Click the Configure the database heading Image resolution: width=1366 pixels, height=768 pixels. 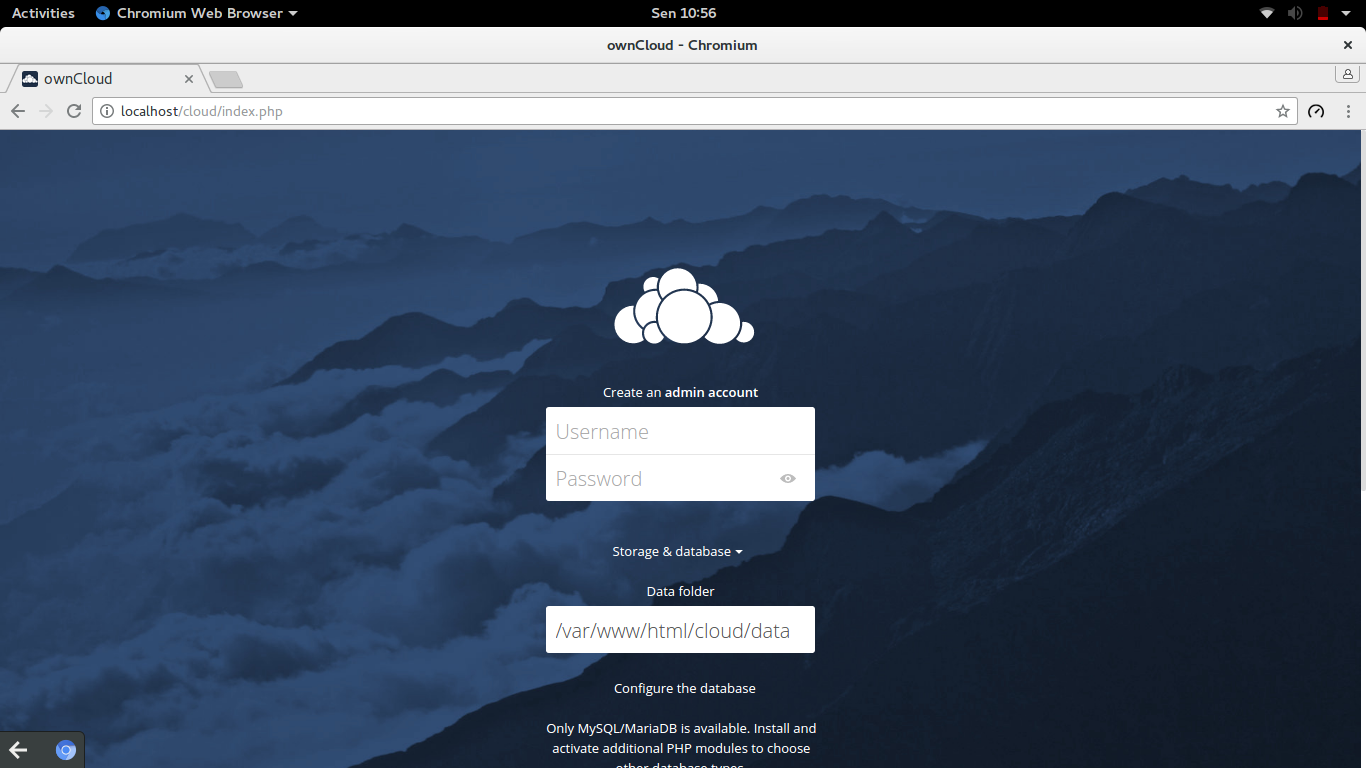[684, 688]
